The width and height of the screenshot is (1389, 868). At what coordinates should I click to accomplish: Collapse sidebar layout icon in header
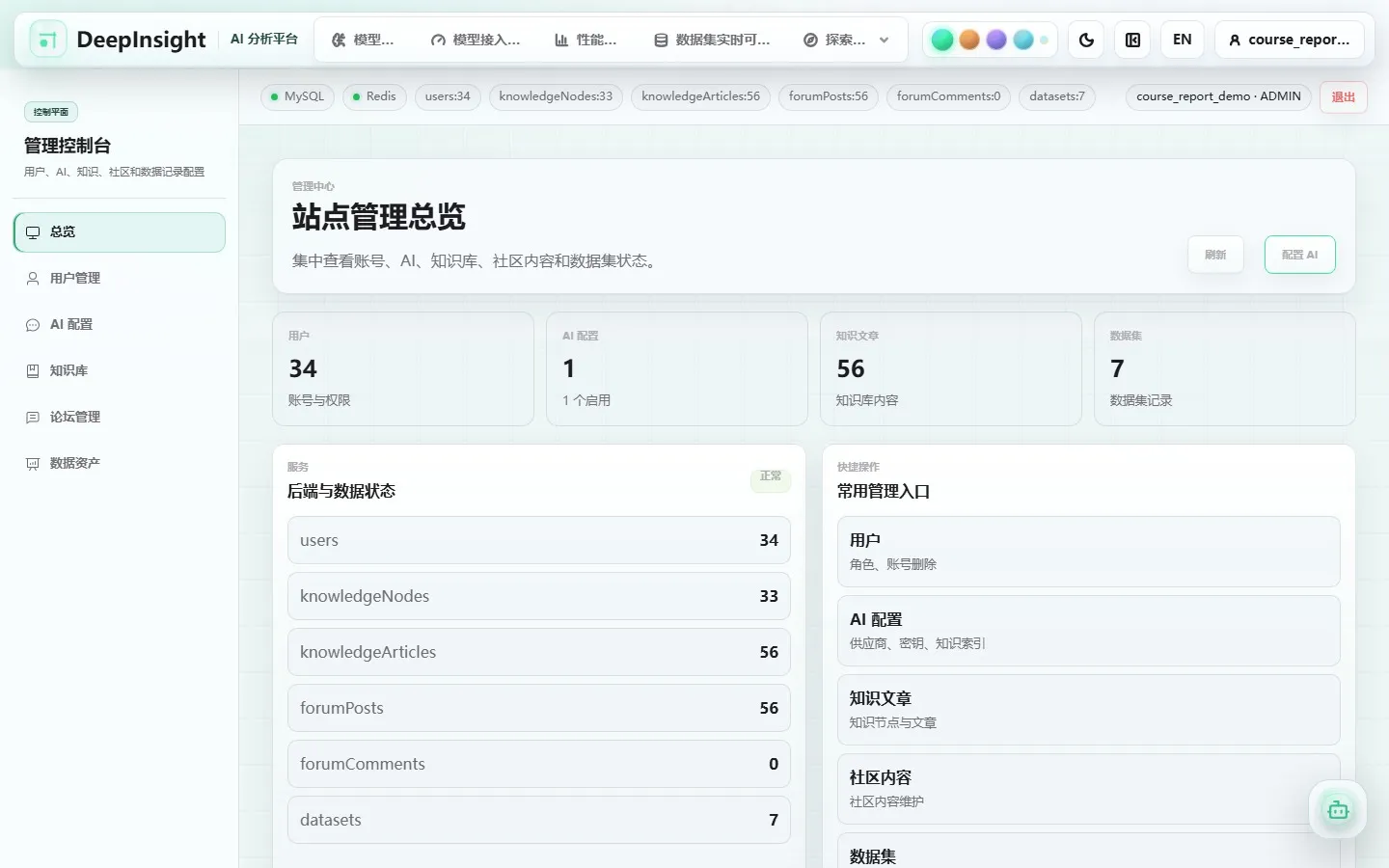pos(1133,40)
